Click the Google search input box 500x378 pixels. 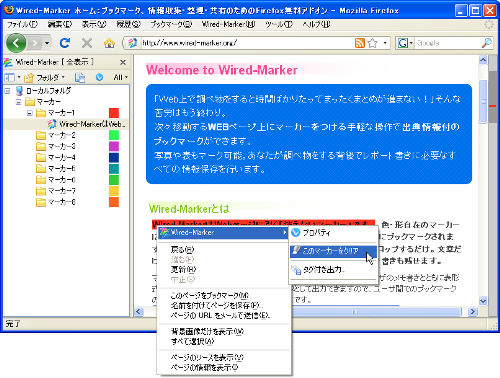(x=447, y=43)
